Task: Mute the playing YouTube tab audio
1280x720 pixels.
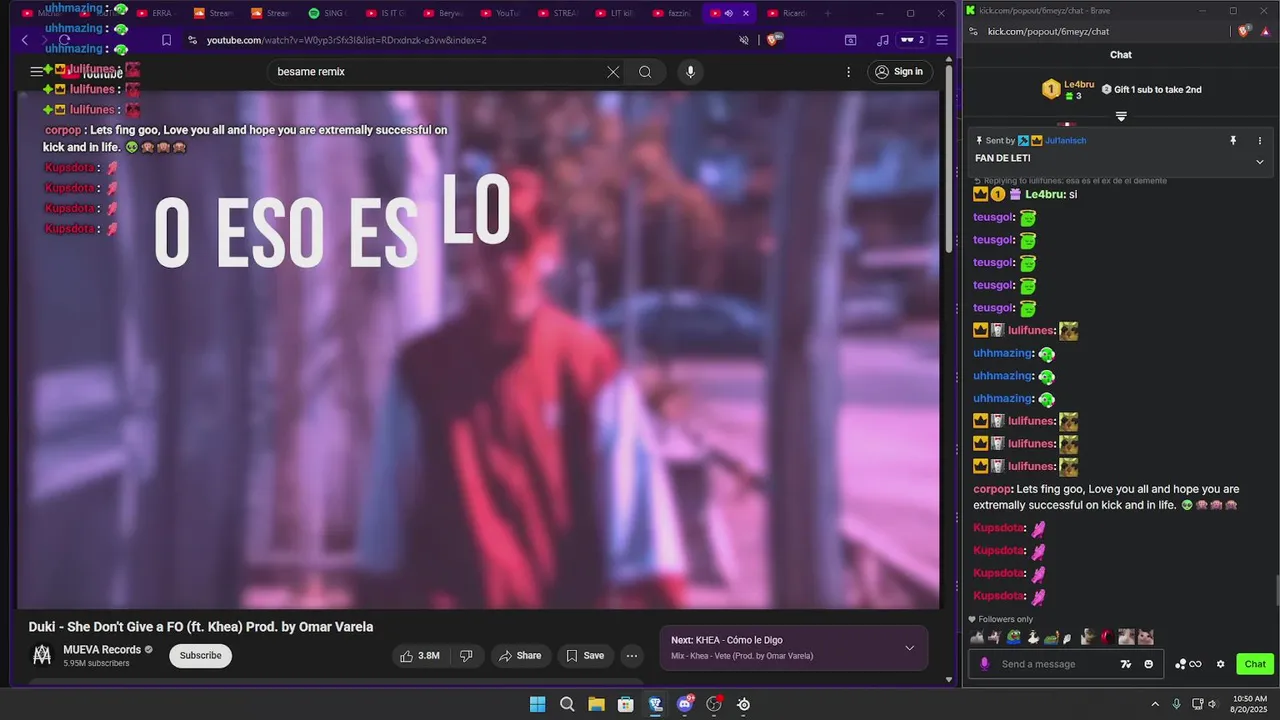Action: coord(729,13)
